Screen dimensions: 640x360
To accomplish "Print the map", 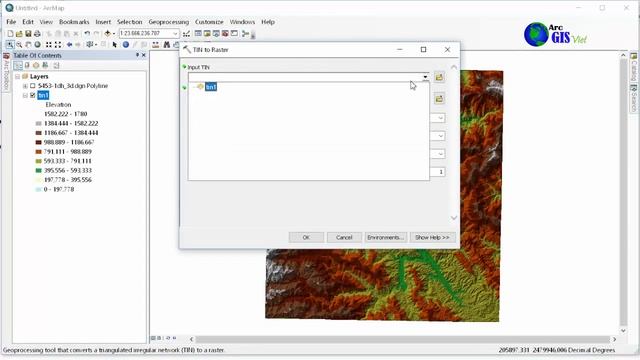I will [x=37, y=33].
